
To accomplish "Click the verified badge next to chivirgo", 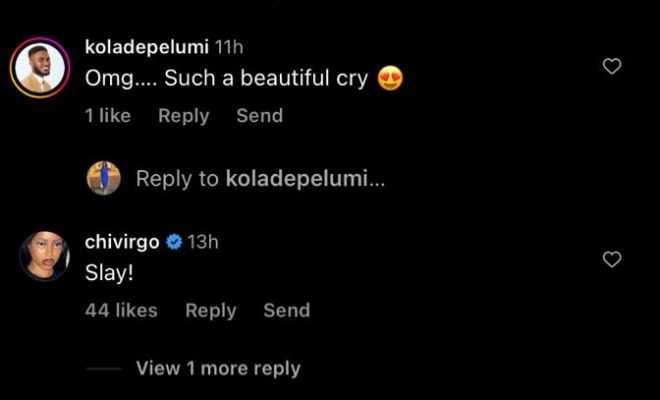I will click(173, 242).
